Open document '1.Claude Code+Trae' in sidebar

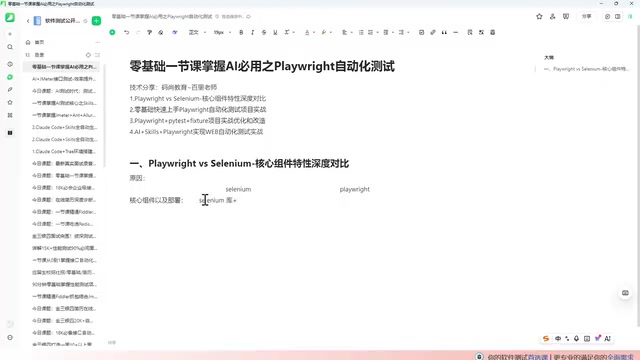point(64,151)
